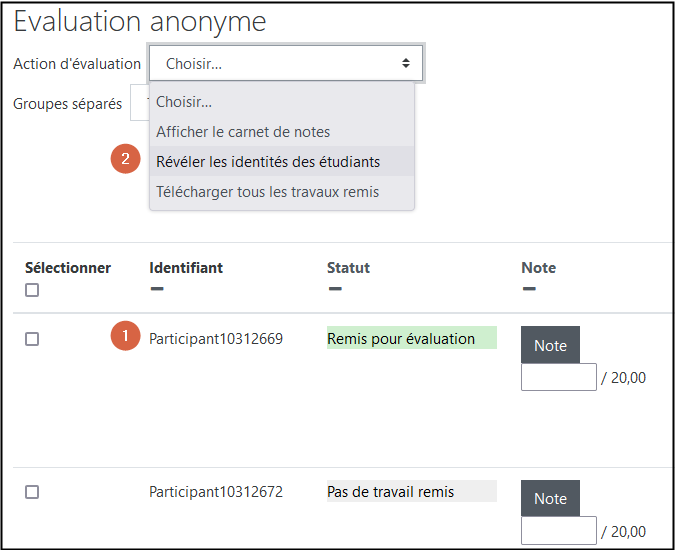This screenshot has width=675, height=550.
Task: Click the red number 2 marker
Action: (125, 159)
